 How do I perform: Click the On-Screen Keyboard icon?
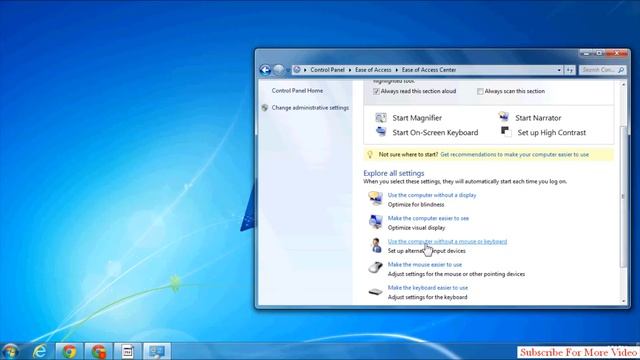pos(381,132)
